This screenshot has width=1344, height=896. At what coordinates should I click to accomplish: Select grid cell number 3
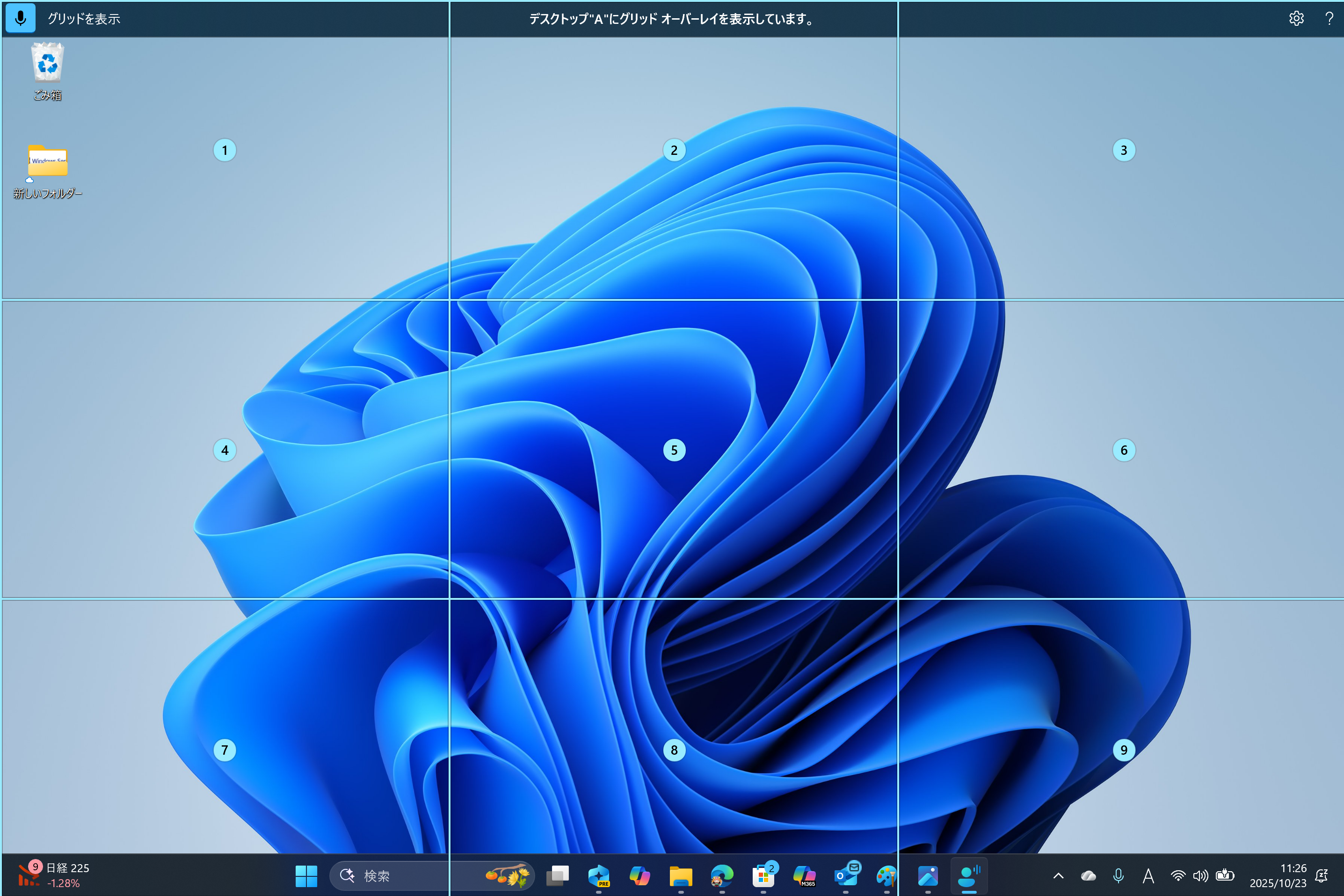tap(1124, 150)
